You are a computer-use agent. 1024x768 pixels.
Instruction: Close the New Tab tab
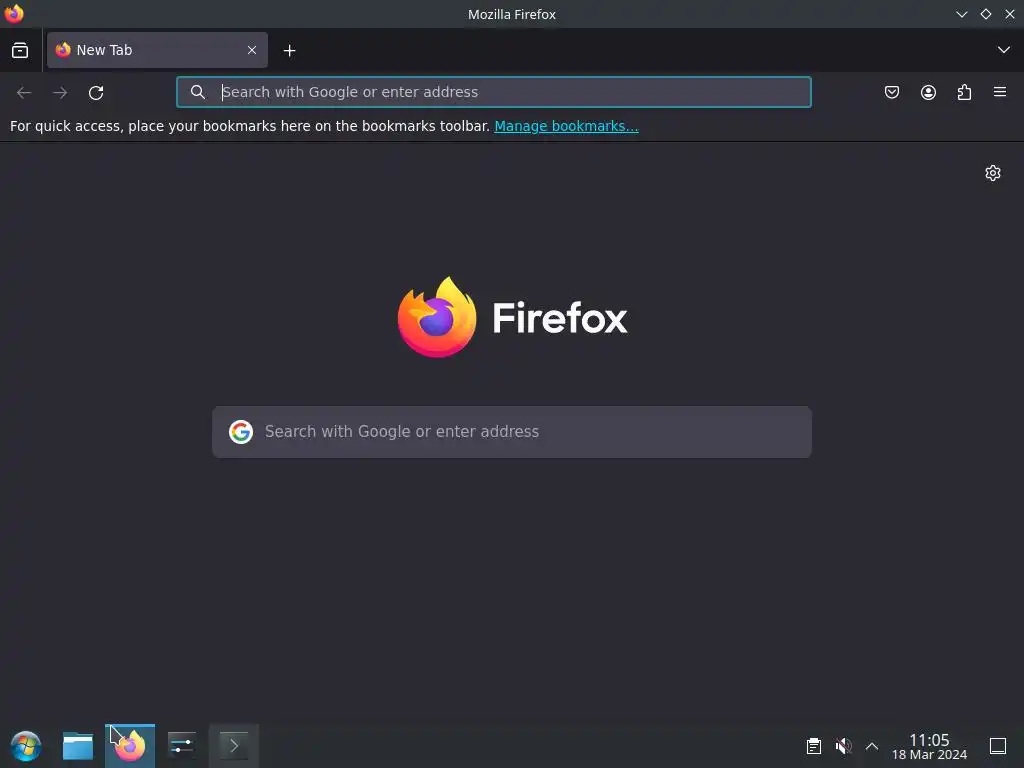[x=251, y=50]
